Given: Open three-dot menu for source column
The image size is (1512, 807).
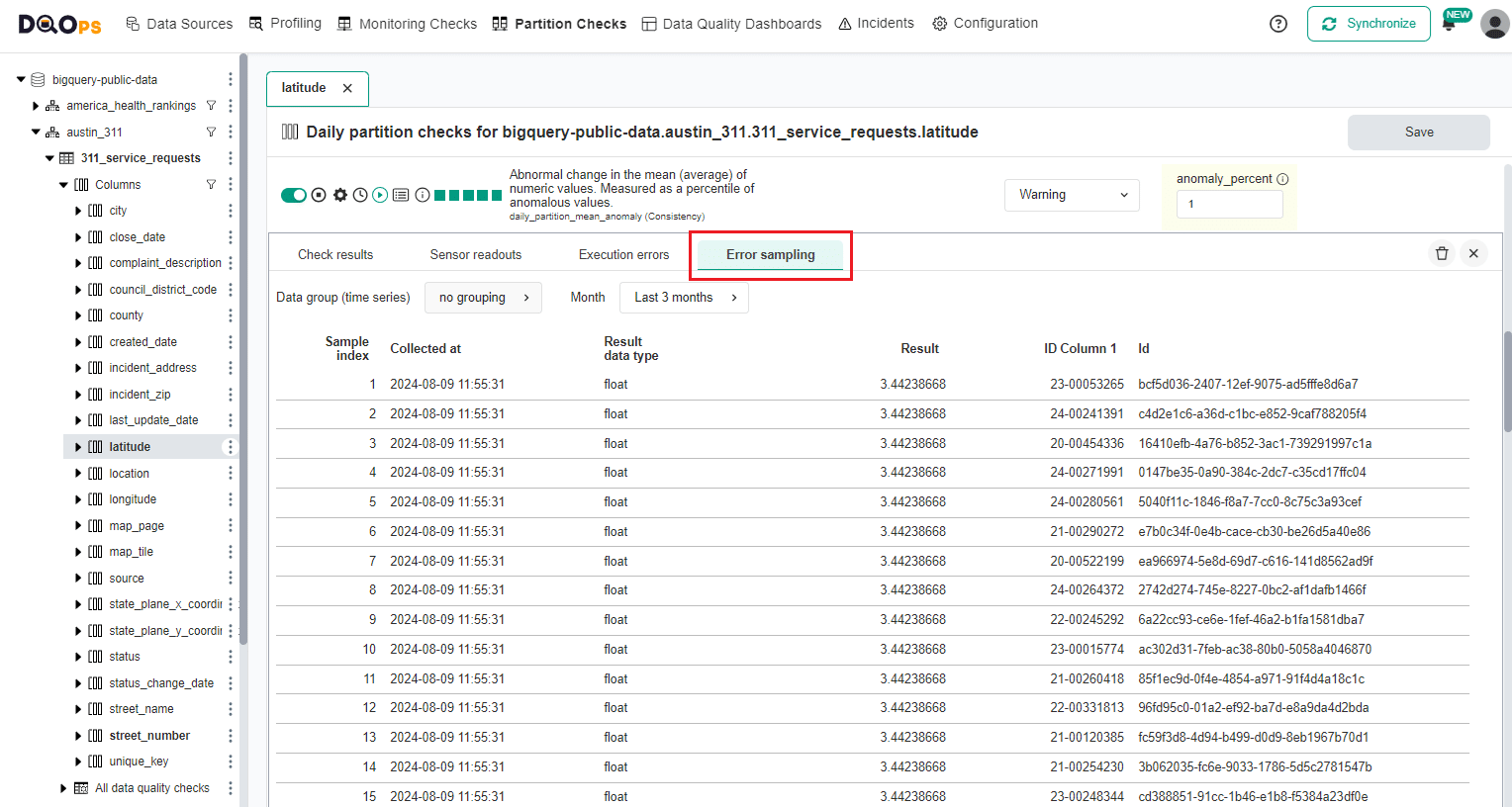Looking at the screenshot, I should pos(231,579).
